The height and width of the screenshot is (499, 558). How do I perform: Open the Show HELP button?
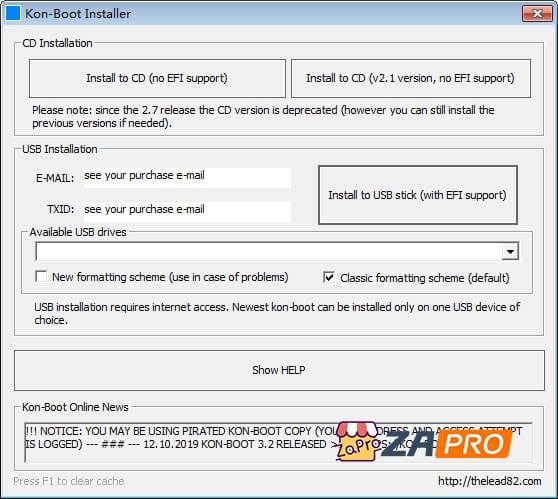pyautogui.click(x=279, y=370)
